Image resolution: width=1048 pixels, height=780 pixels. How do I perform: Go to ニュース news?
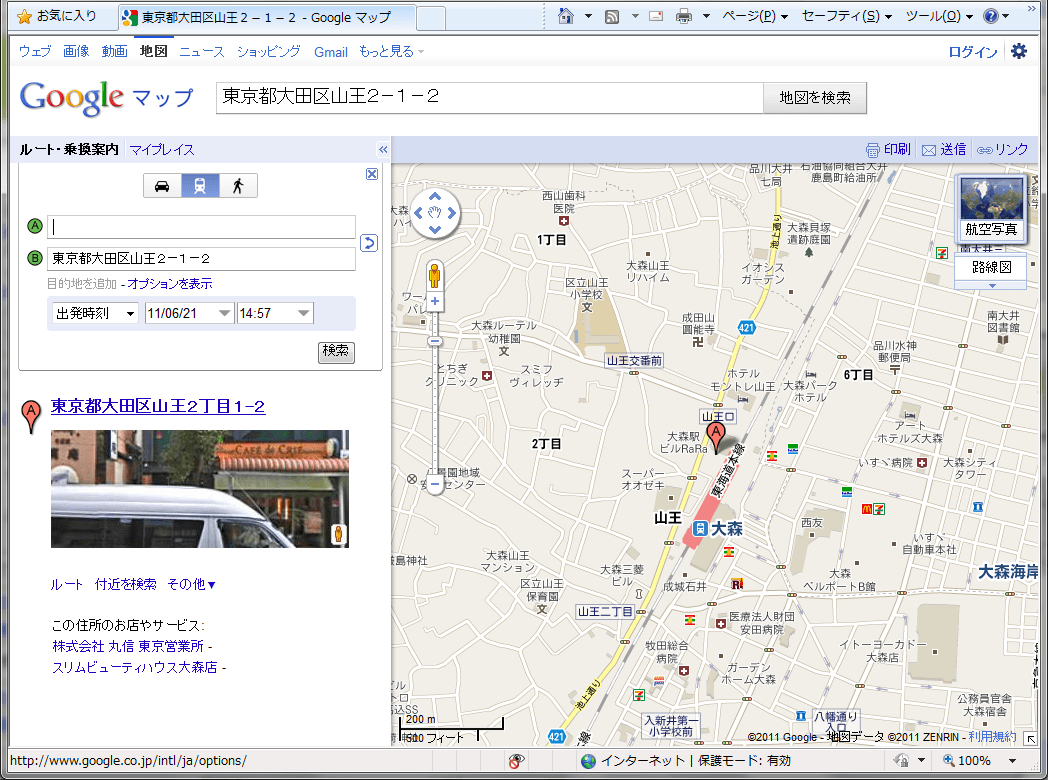tap(202, 51)
